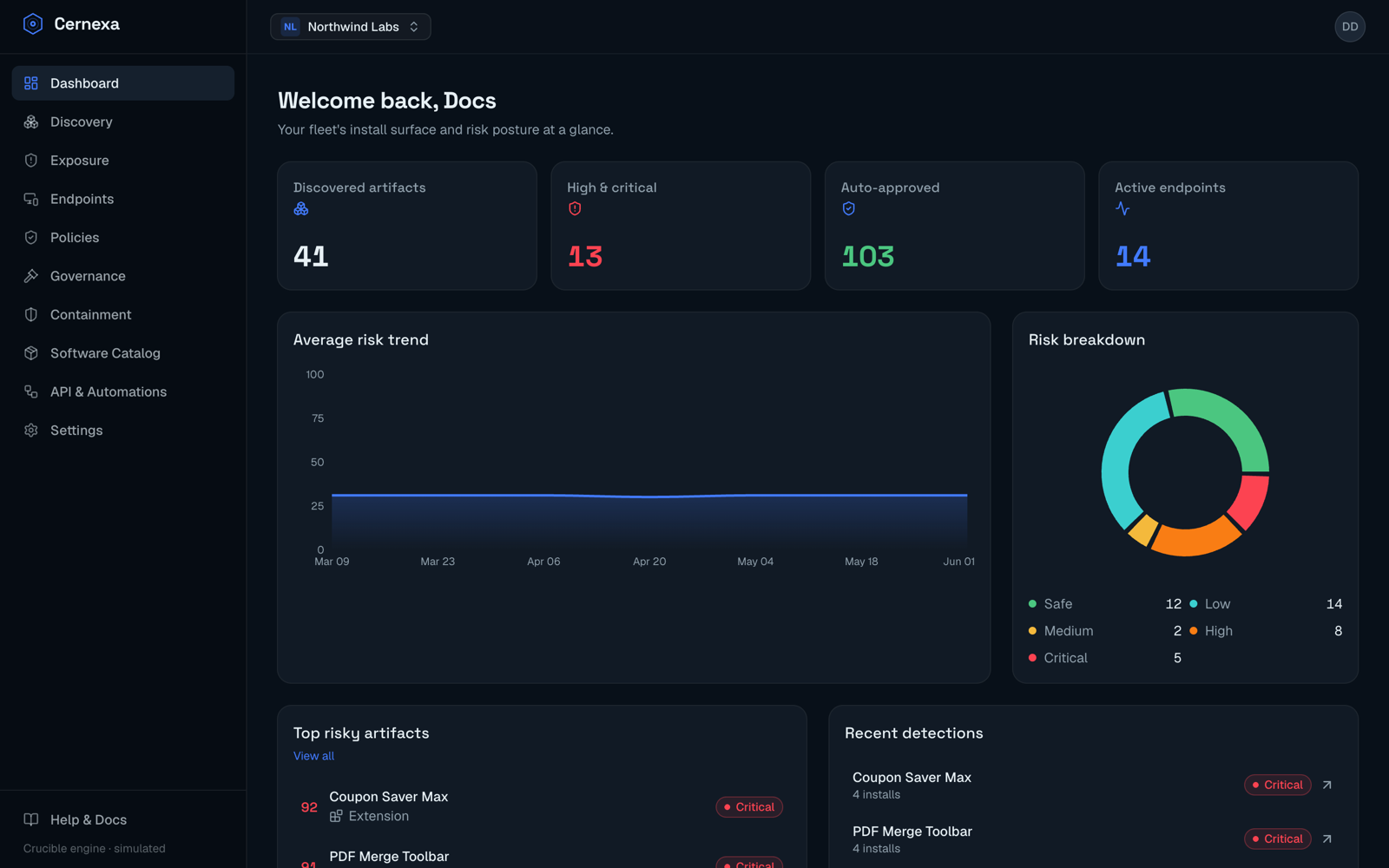The width and height of the screenshot is (1389, 868).
Task: Click the Apr 20 label on the trend chart
Action: pos(649,562)
